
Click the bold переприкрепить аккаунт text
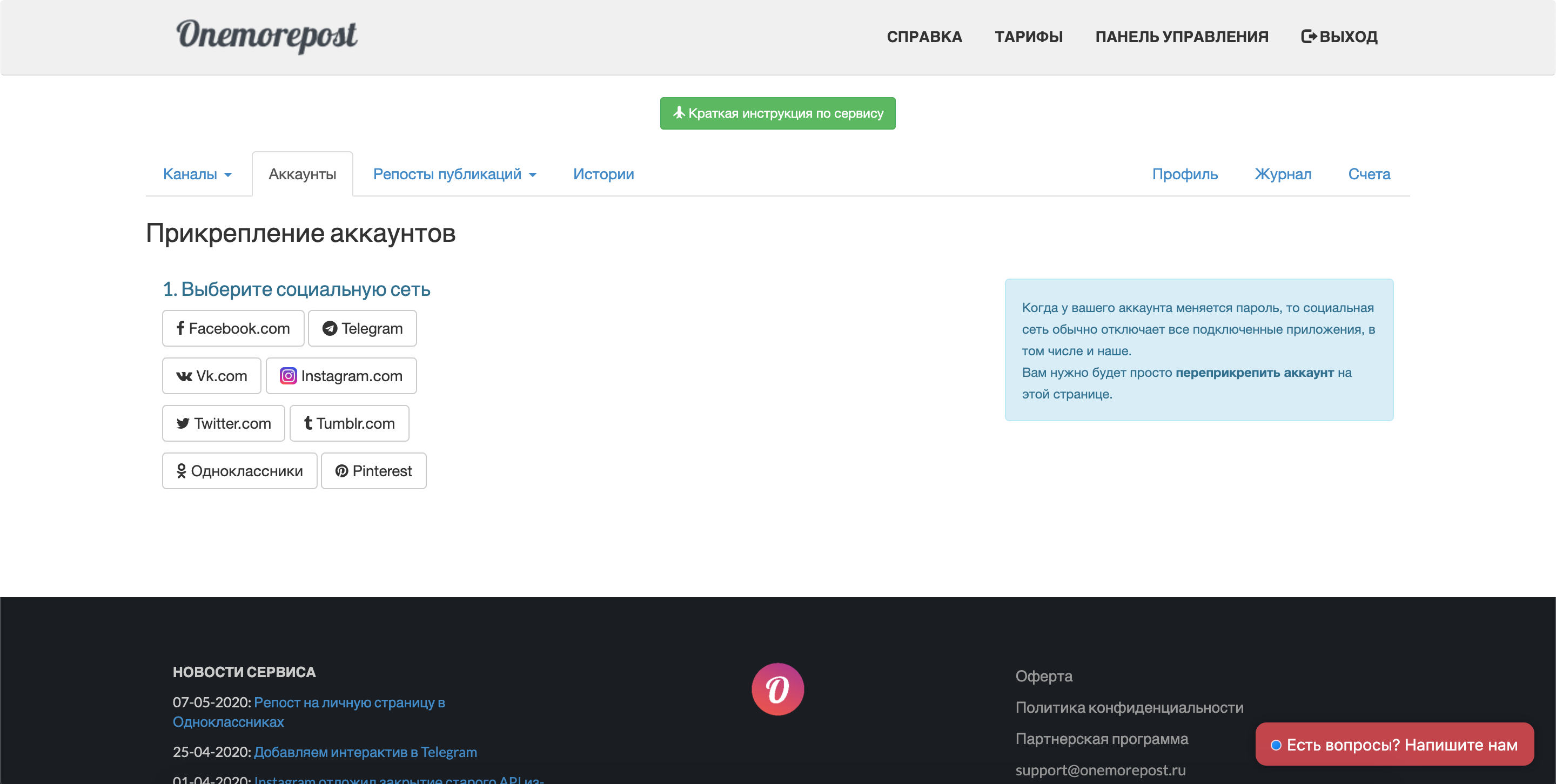point(1254,373)
